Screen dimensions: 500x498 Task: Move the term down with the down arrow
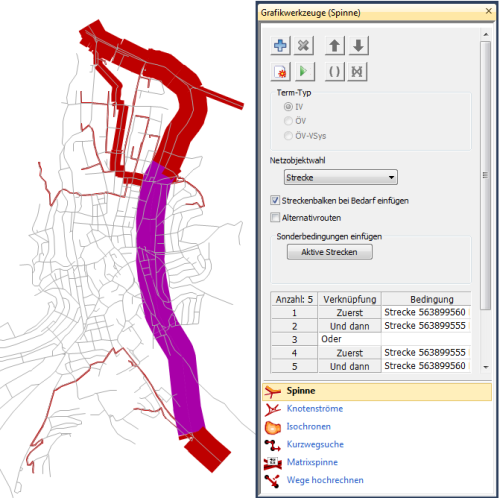(x=358, y=45)
